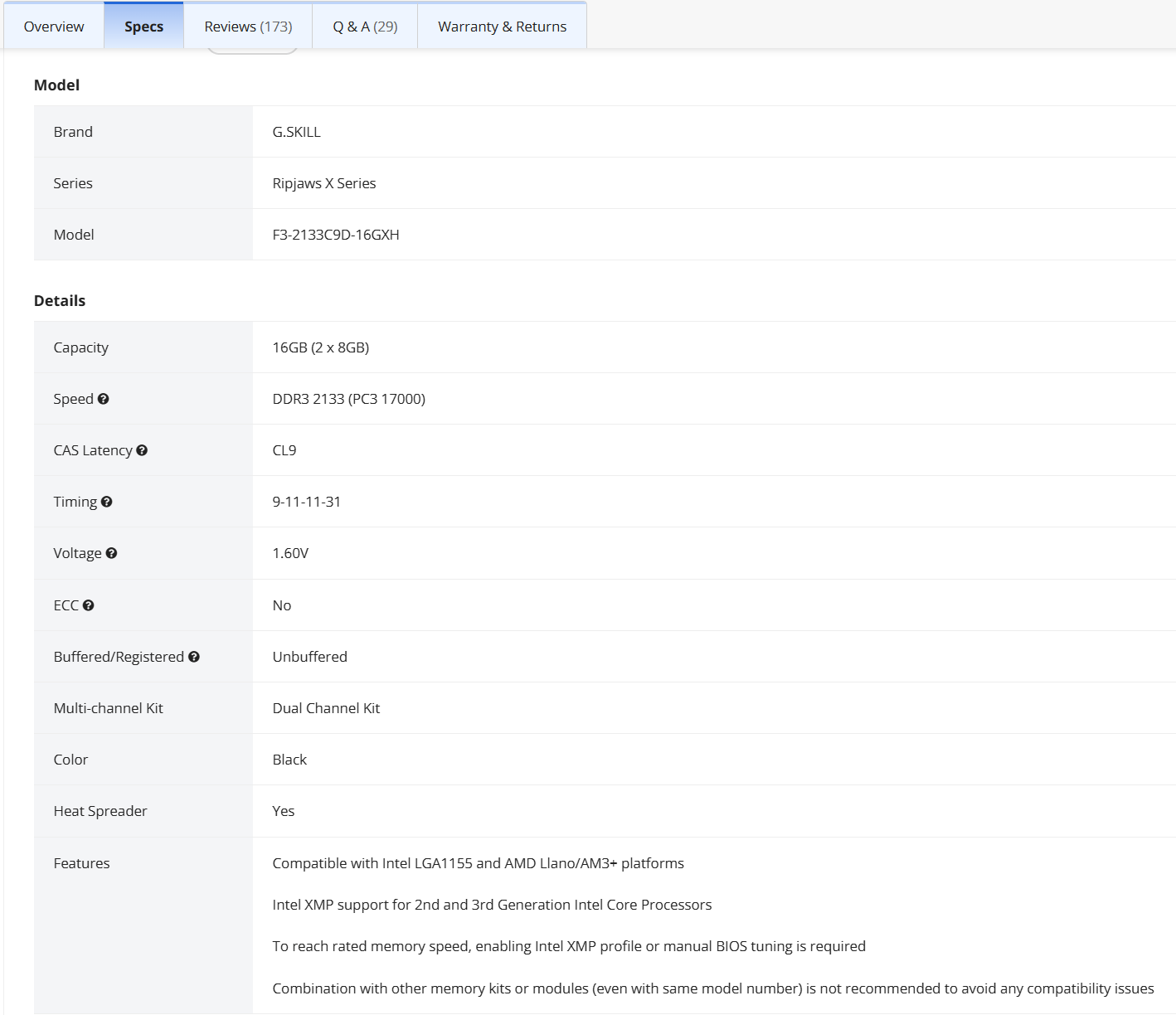Click the Series row label

(x=73, y=183)
